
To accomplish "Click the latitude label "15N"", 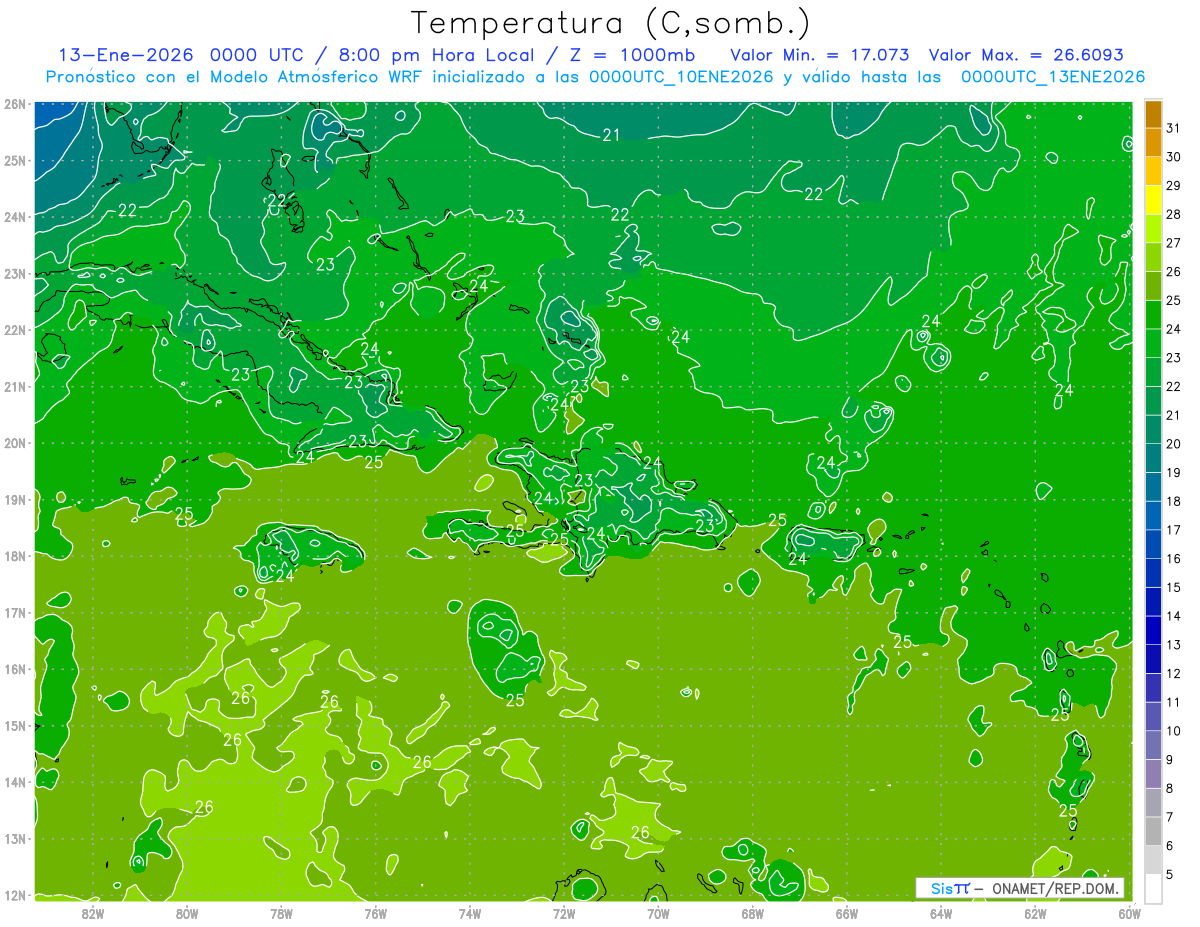I will [14, 725].
